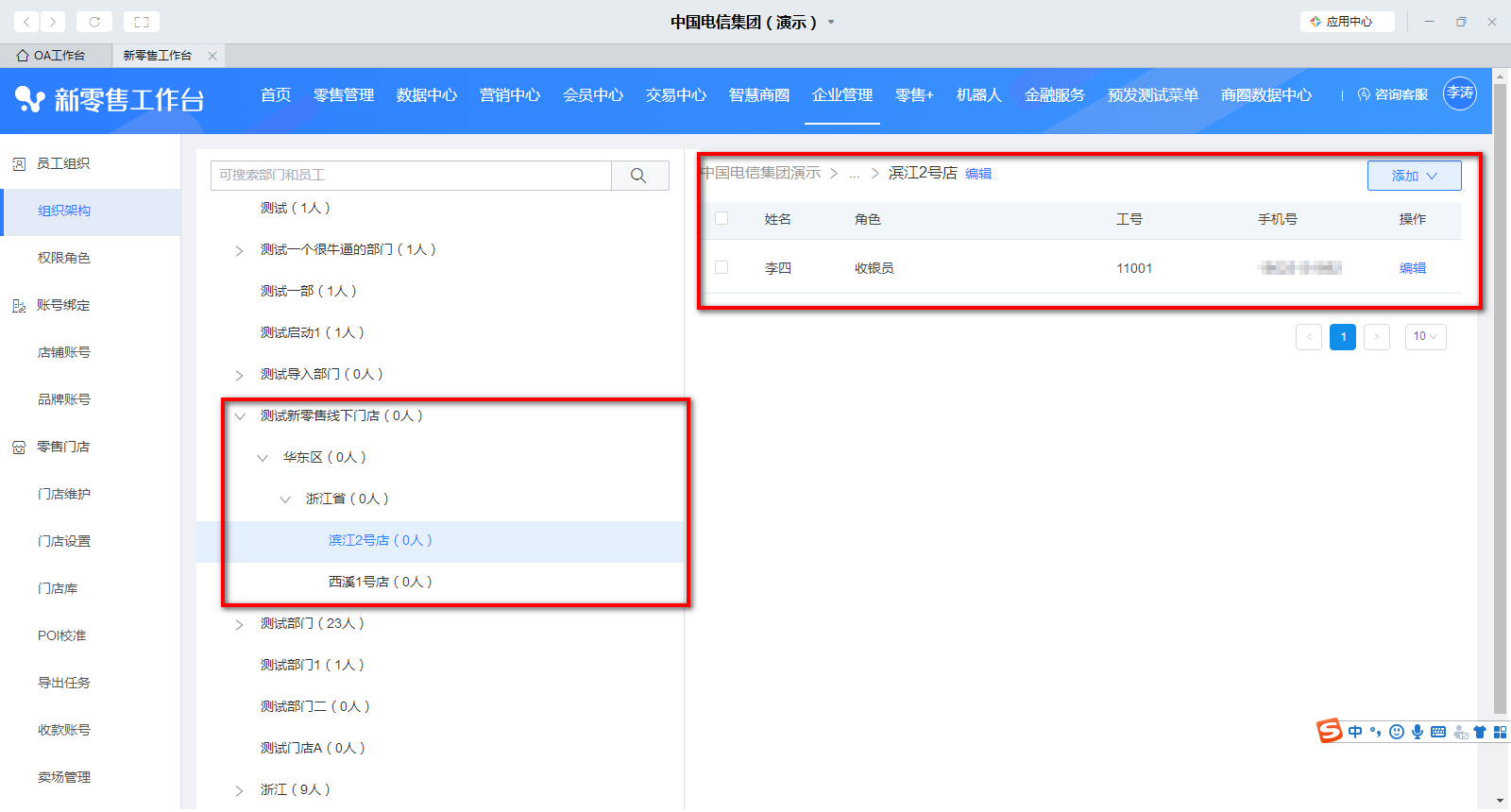The width and height of the screenshot is (1511, 812).
Task: Open the 金融服务 navigation menu
Action: point(1055,95)
